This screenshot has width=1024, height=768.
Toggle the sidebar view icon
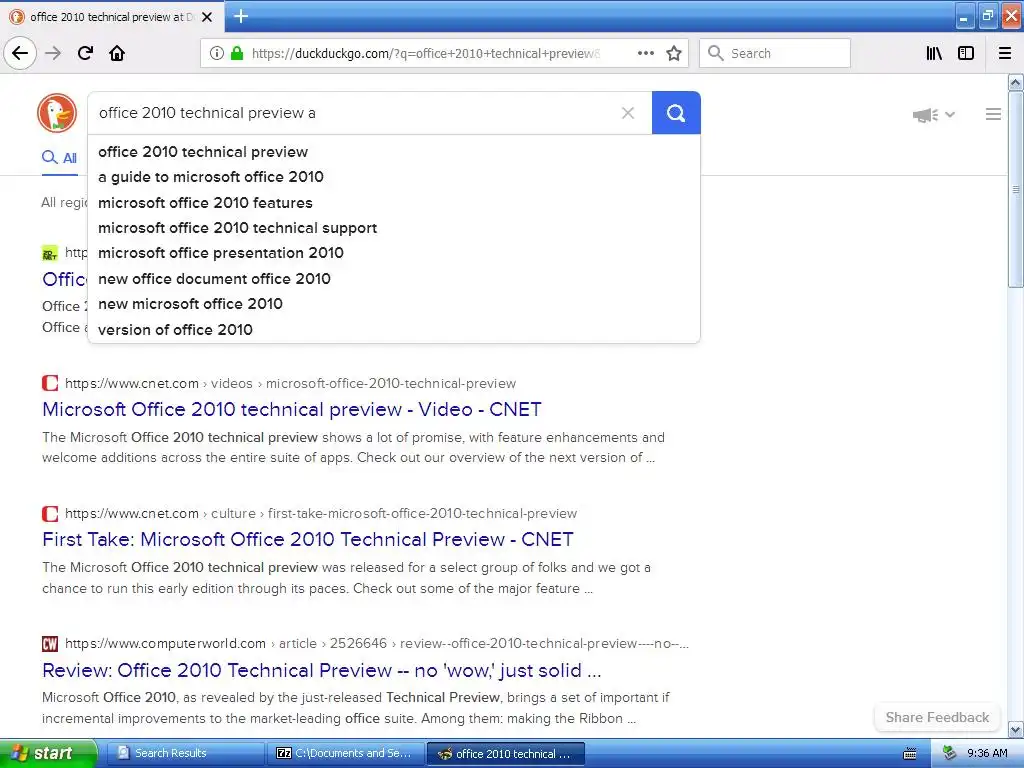pyautogui.click(x=966, y=53)
